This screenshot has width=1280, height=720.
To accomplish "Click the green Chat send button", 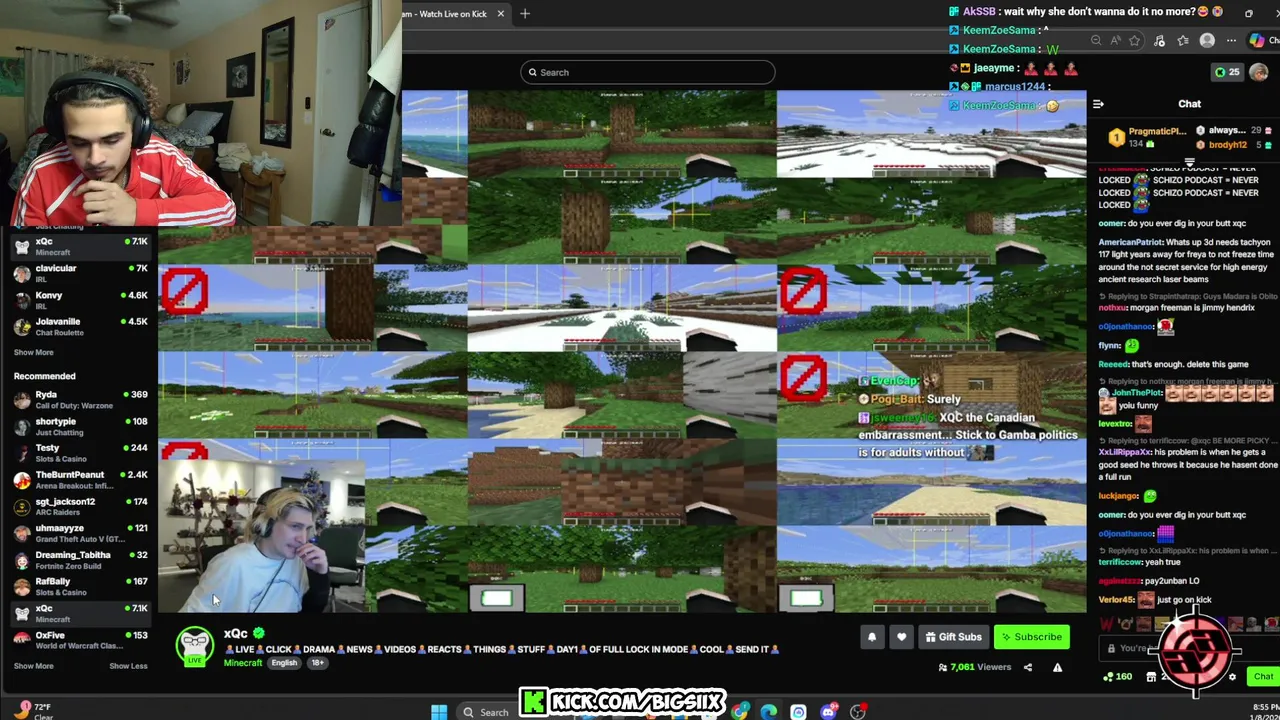I will pos(1263,677).
